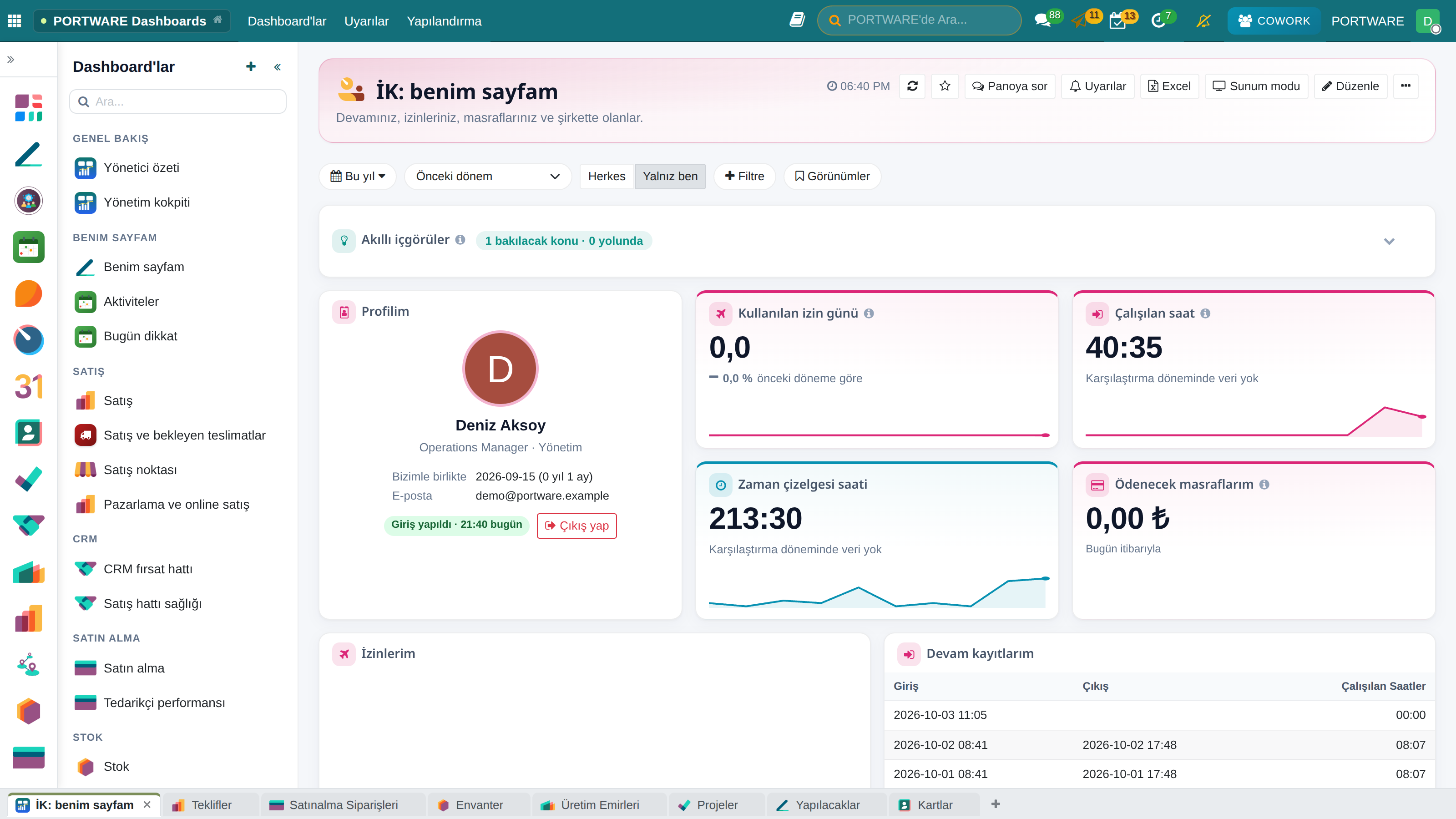This screenshot has width=1456, height=819.
Task: Click the info icon next to Akıllı içgörüler
Action: pos(460,240)
